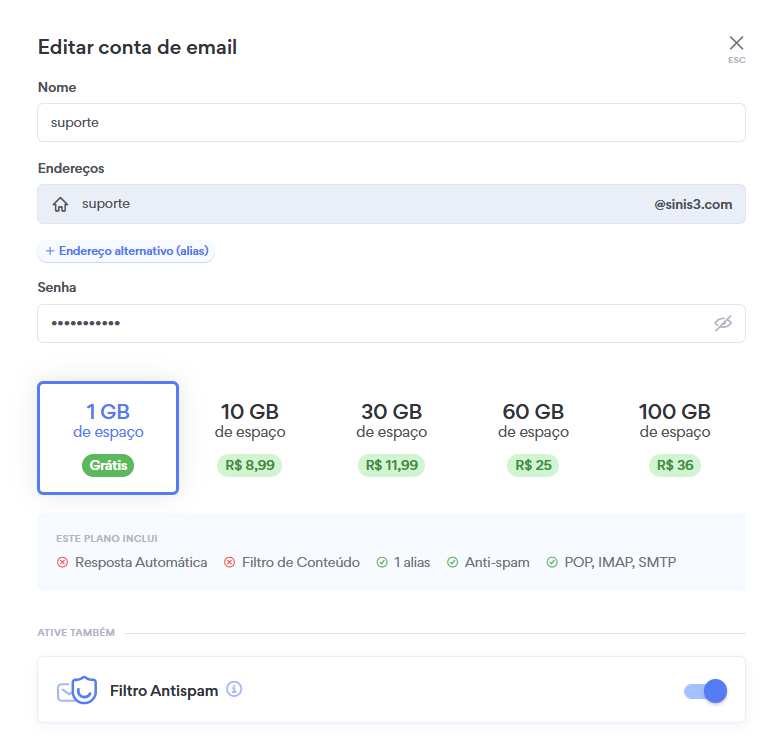Disable the Filtro Antispam toggle
This screenshot has width=767, height=741.
pyautogui.click(x=705, y=690)
